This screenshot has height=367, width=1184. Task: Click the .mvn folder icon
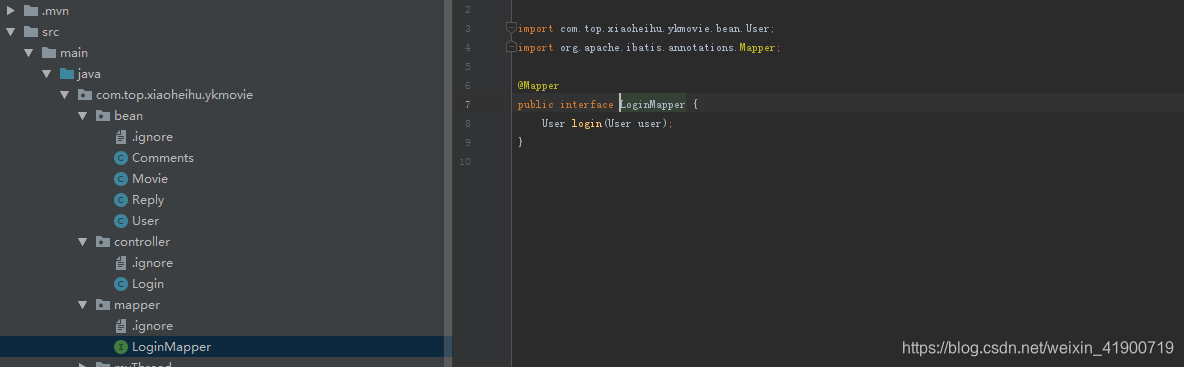coord(30,11)
